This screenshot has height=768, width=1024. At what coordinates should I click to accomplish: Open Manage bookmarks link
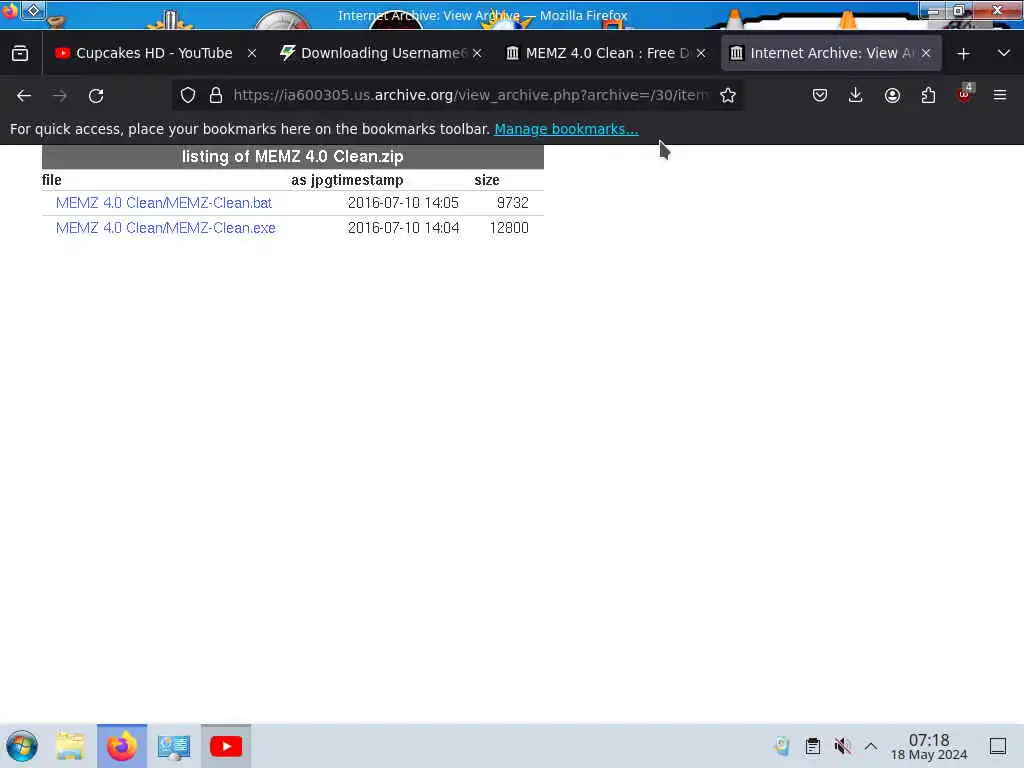tap(566, 129)
